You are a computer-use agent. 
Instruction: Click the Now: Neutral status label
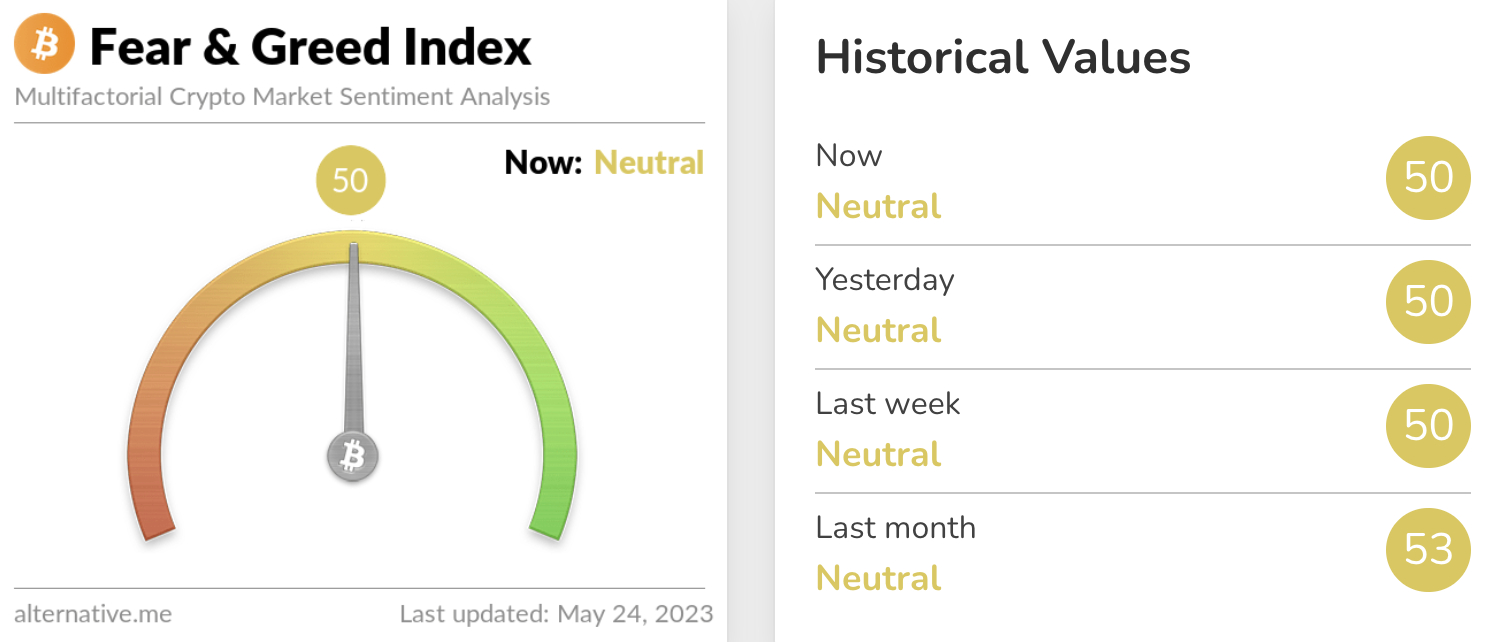(x=605, y=162)
